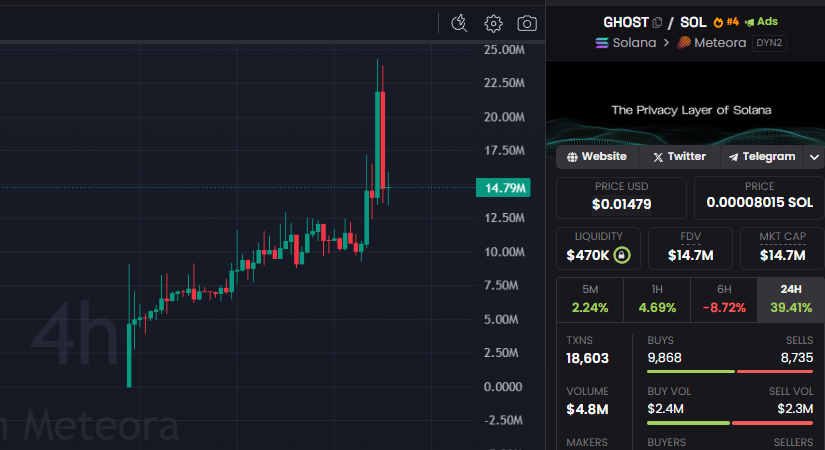This screenshot has height=450, width=825.
Task: Open the Telegram link button
Action: click(x=762, y=157)
